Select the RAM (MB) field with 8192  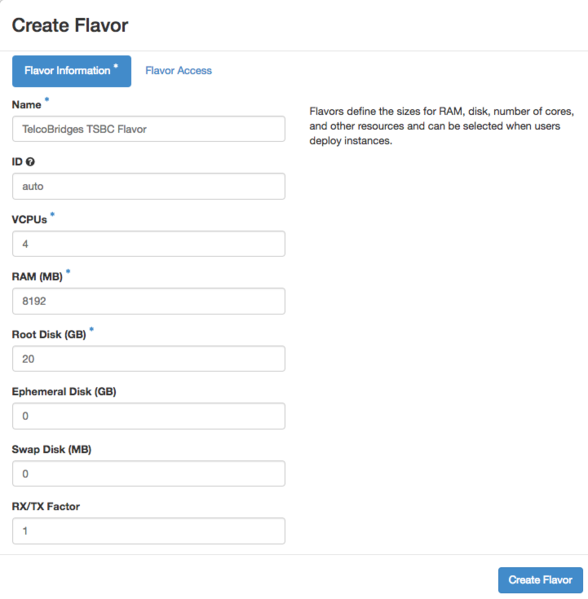pyautogui.click(x=149, y=301)
